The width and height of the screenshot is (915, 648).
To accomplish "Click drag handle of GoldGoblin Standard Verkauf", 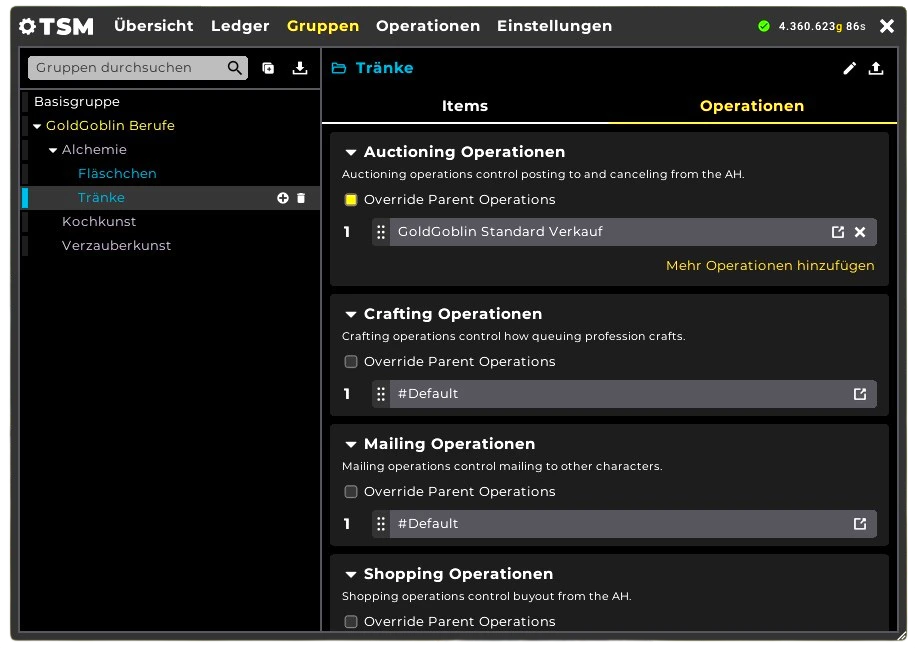I will click(x=381, y=232).
